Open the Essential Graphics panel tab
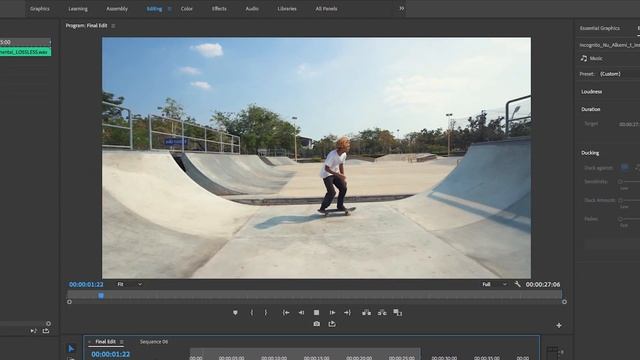640x360 pixels. point(600,28)
